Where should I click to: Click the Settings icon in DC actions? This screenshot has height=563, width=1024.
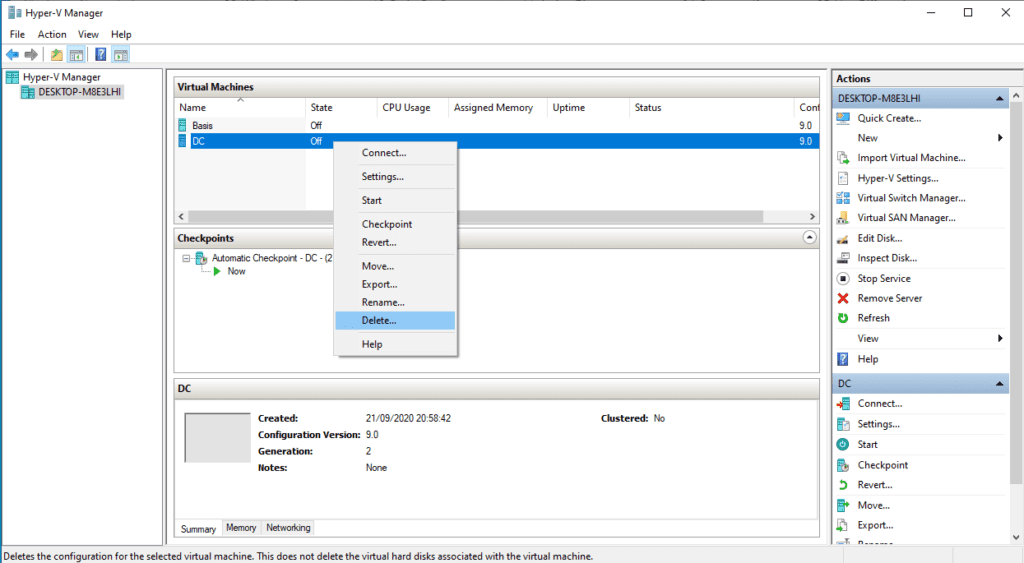pyautogui.click(x=843, y=425)
